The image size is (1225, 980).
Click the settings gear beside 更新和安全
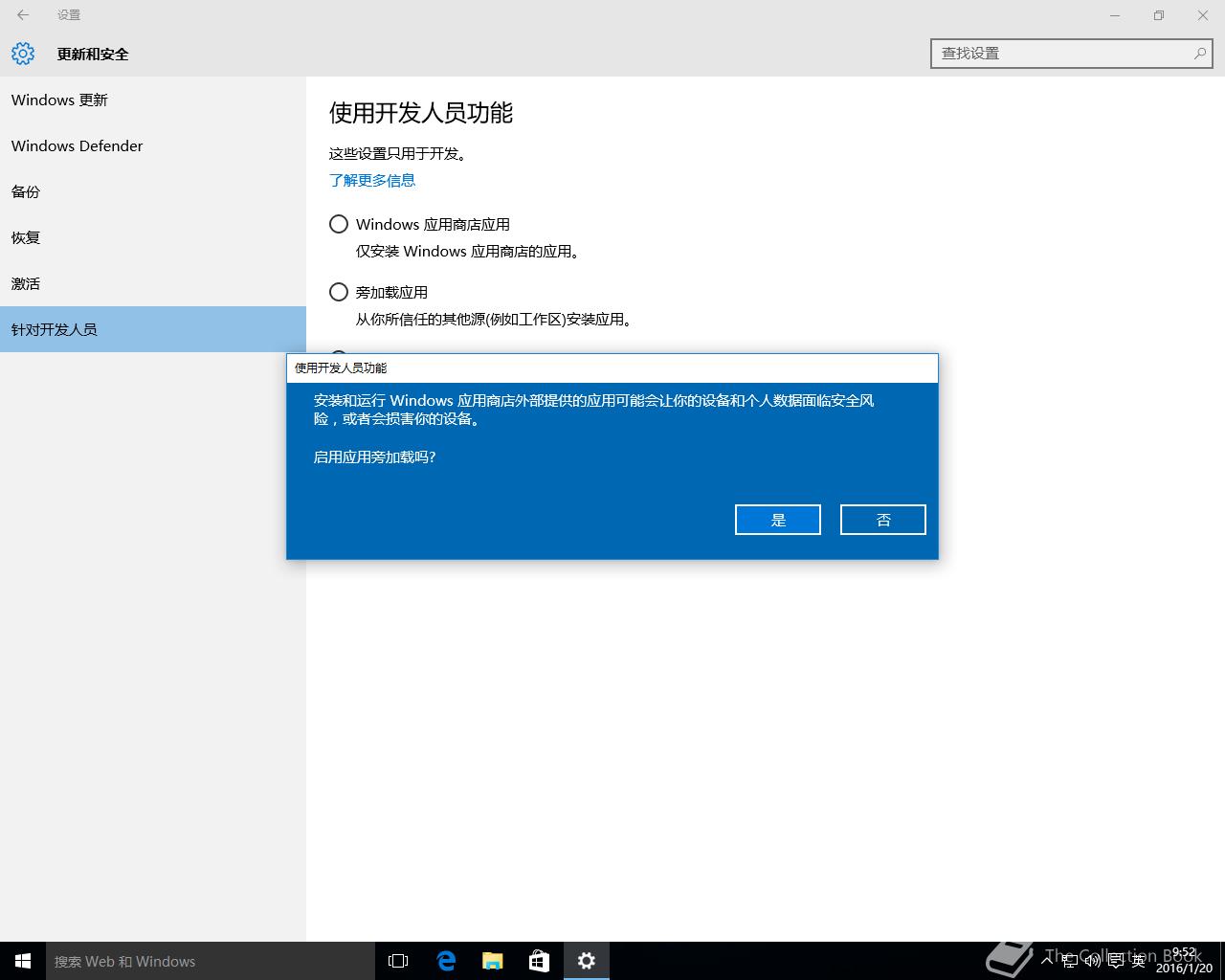[23, 54]
